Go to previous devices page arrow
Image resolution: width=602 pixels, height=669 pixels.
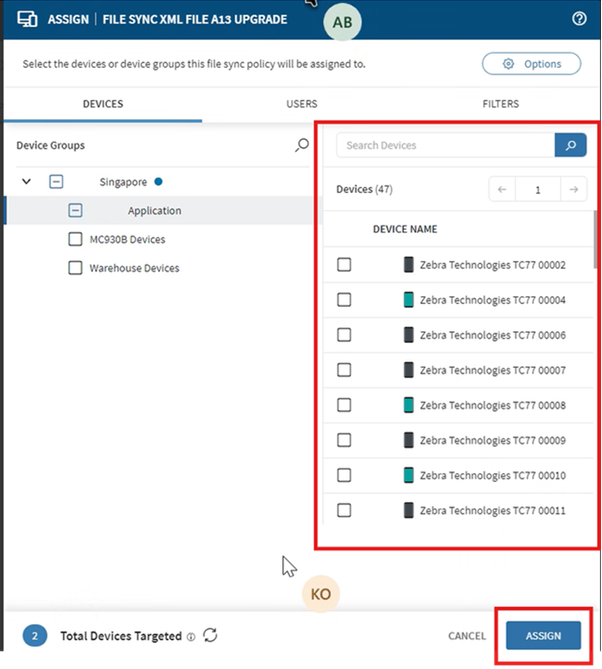tap(502, 189)
